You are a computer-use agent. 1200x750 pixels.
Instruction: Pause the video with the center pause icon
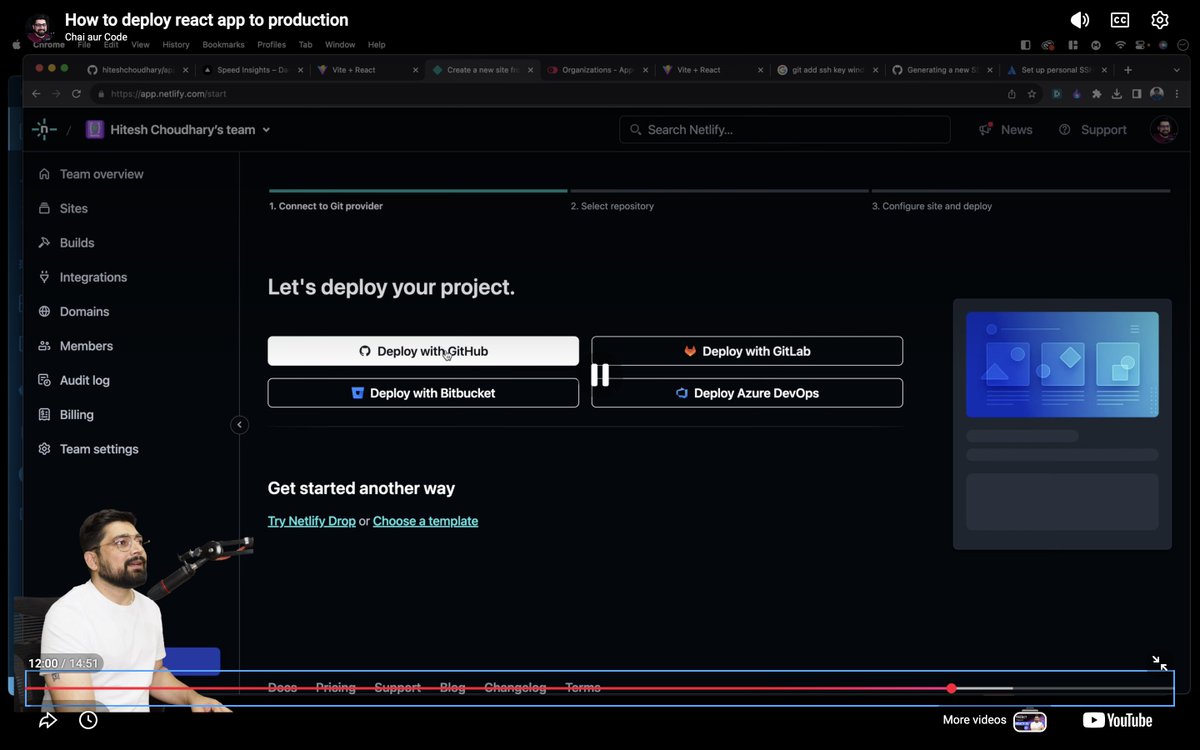(600, 375)
